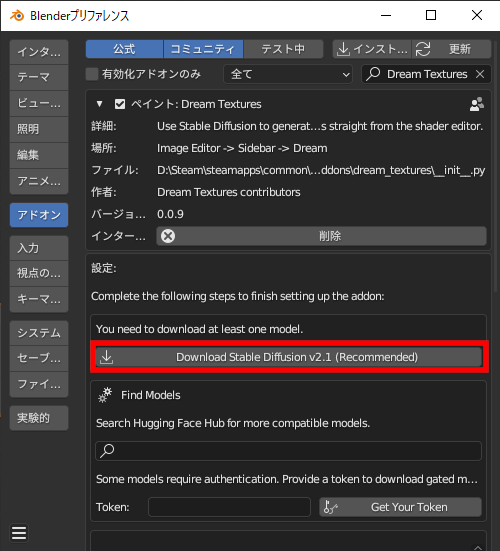Click the magnifier icon in the addon search

[373, 74]
